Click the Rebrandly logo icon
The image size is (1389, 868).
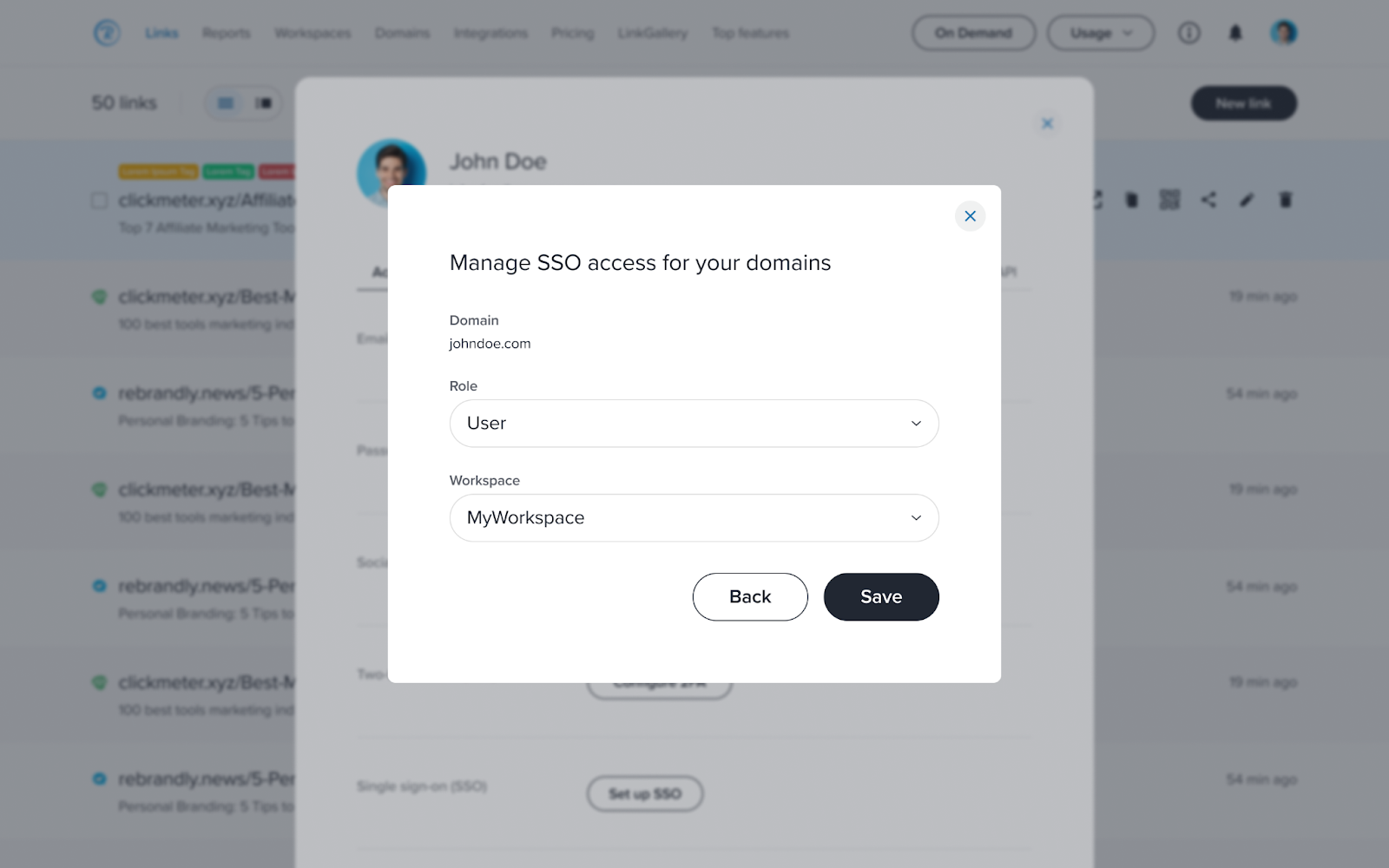pos(107,33)
